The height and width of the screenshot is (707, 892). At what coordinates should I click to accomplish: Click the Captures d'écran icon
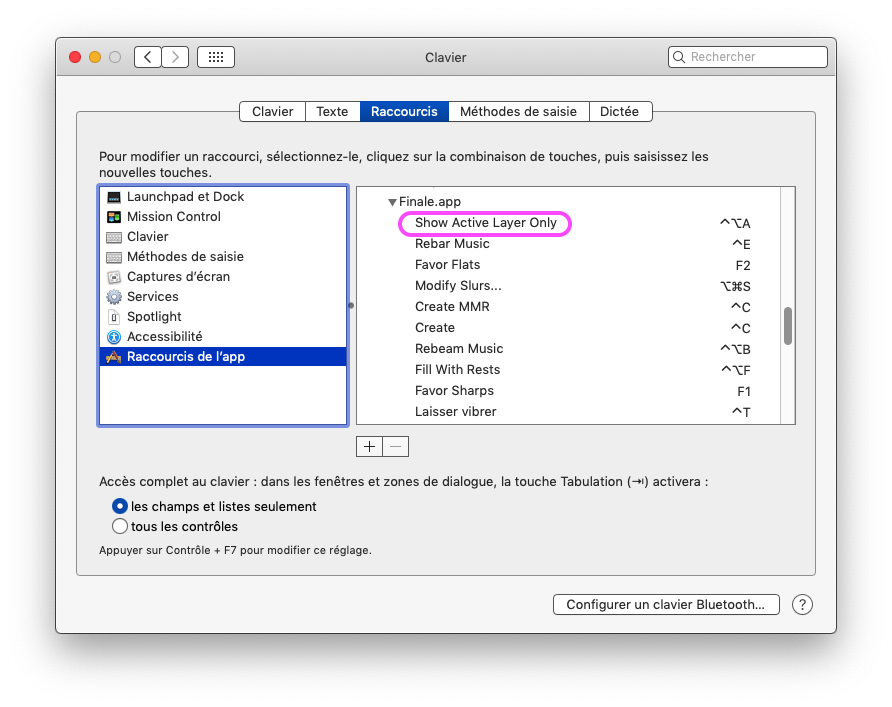click(x=114, y=277)
